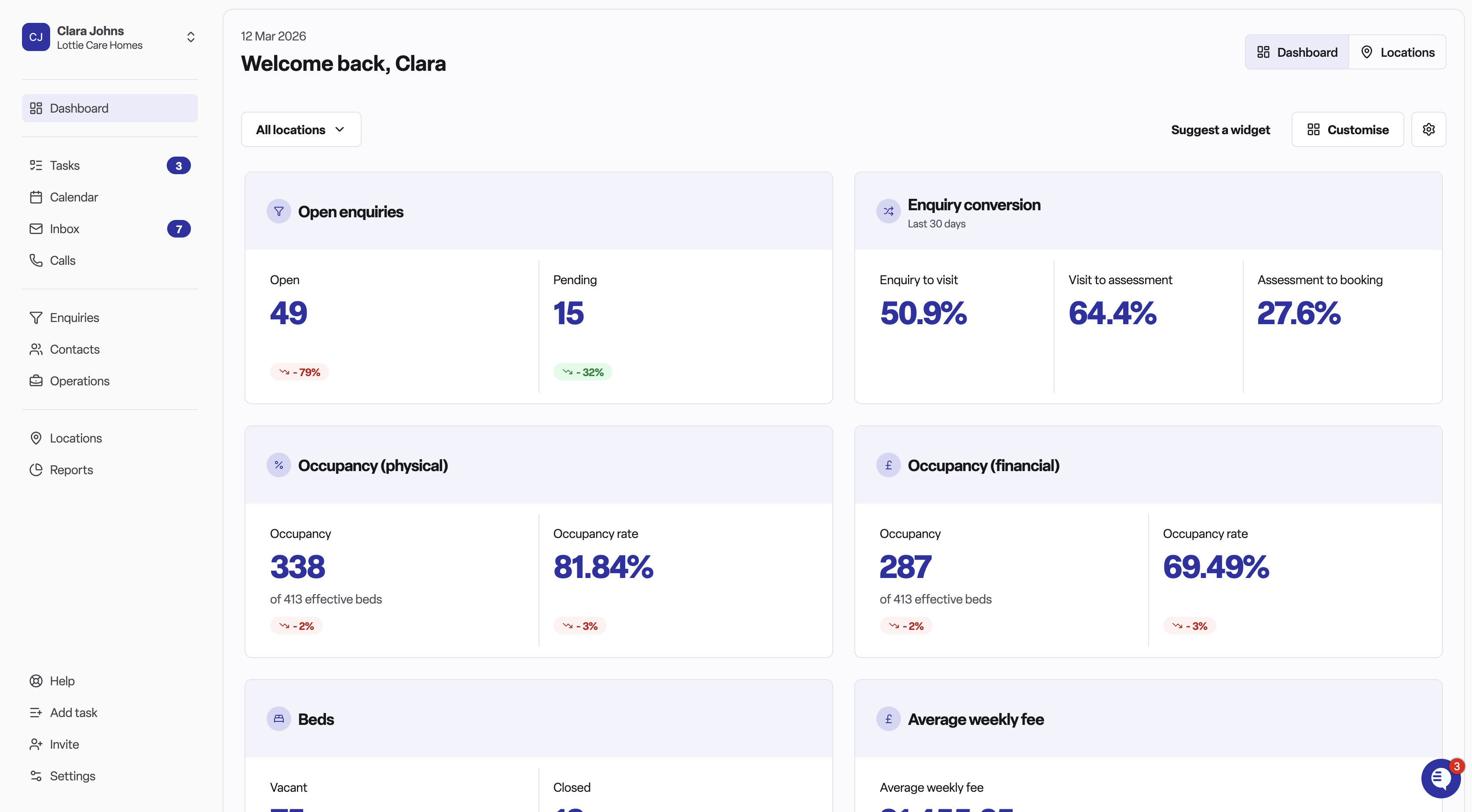
Task: Open the Calls section
Action: 110,260
